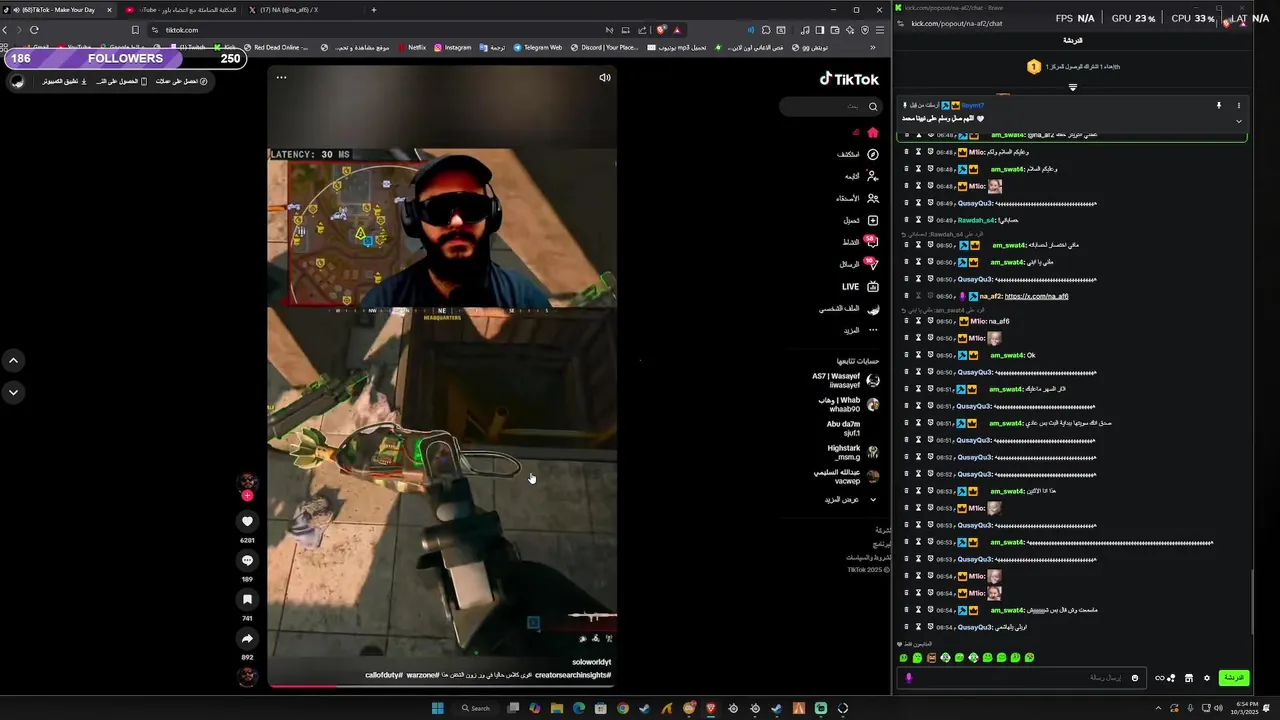Screen dimensions: 1280x720
Task: Go to the previous video with up arrow
Action: click(x=13, y=360)
